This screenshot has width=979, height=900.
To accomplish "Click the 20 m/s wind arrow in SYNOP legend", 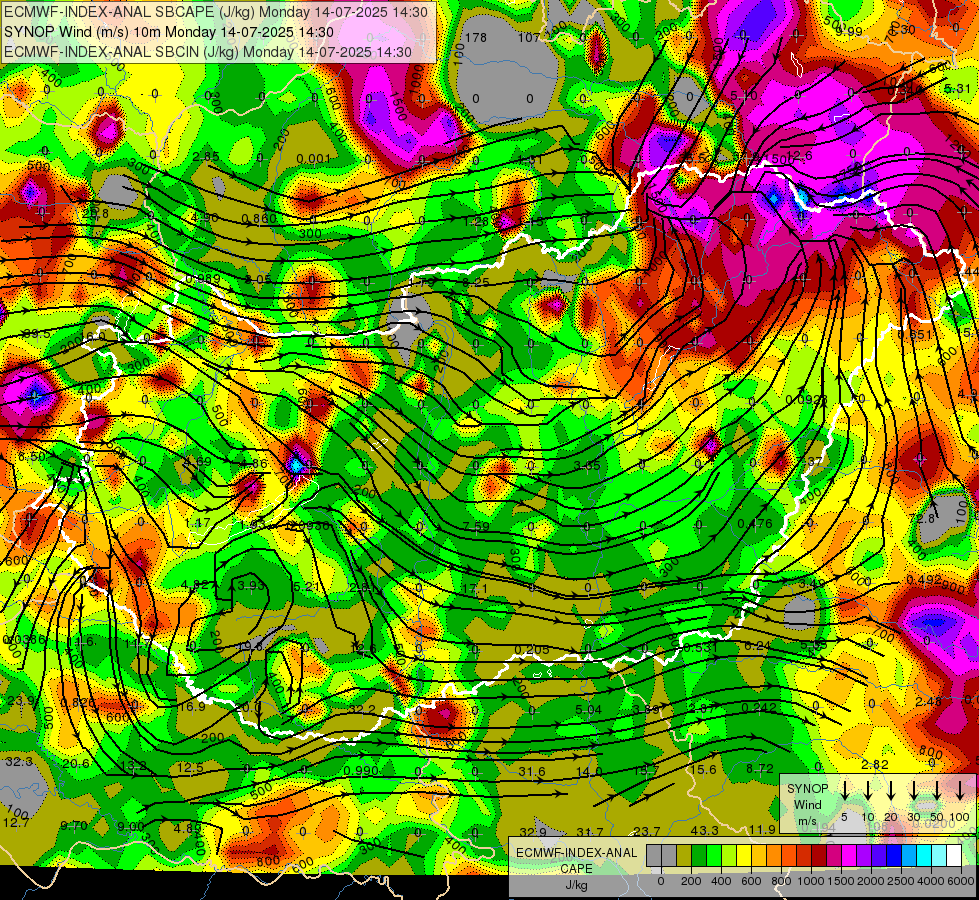I will pyautogui.click(x=890, y=790).
